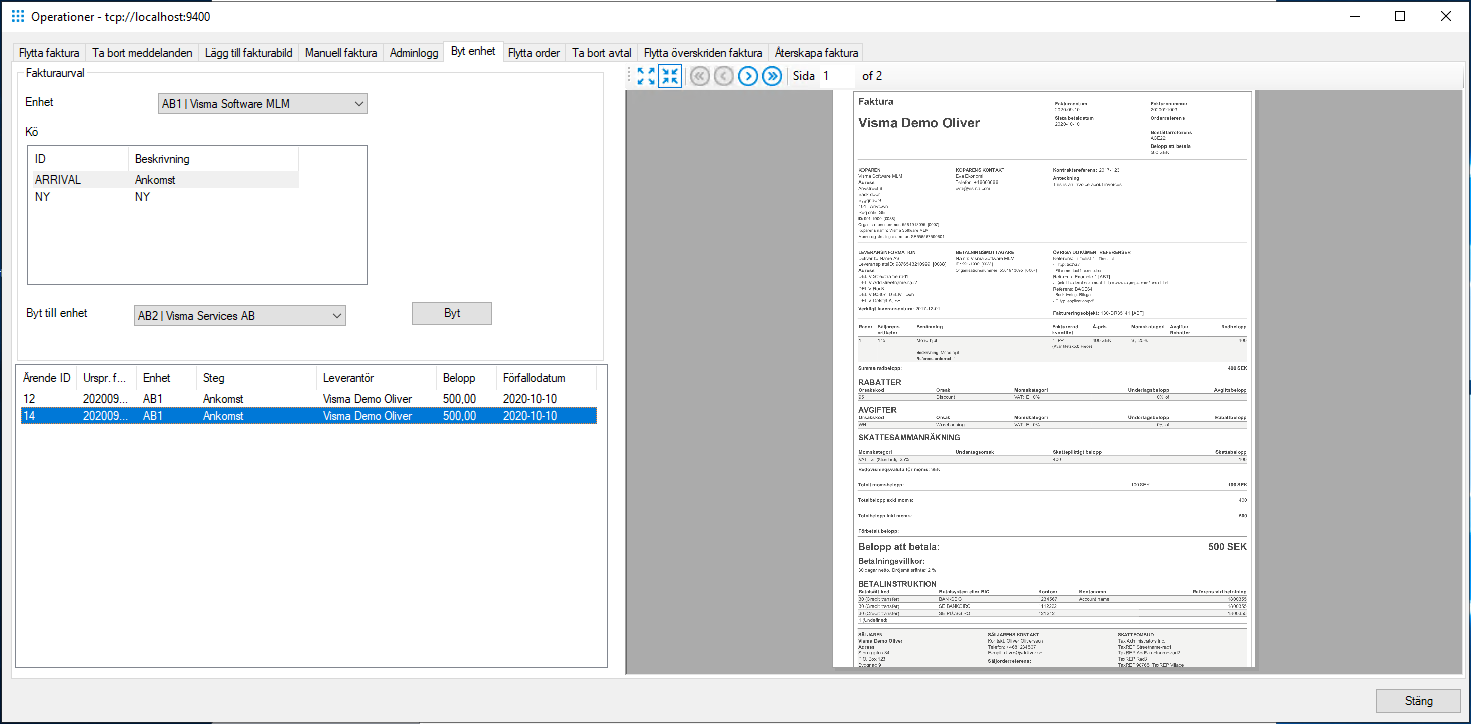1471x724 pixels.
Task: Click the Byt button
Action: (451, 313)
